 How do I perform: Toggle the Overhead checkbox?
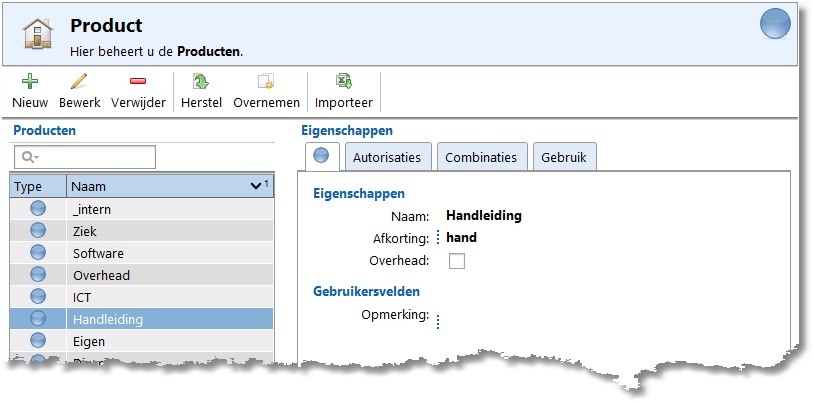pyautogui.click(x=457, y=261)
